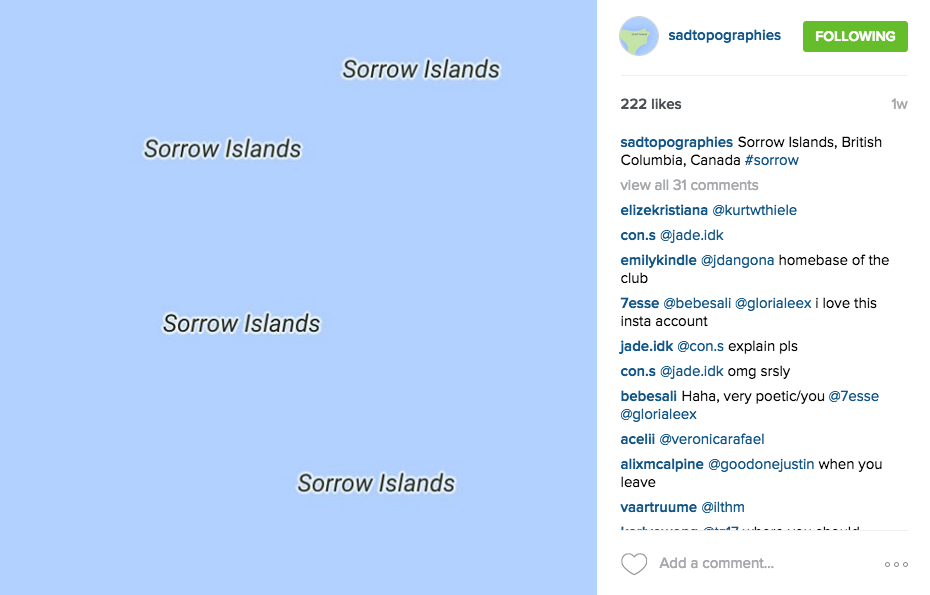Visit emilykindle's profile
930x595 pixels.
[x=658, y=260]
